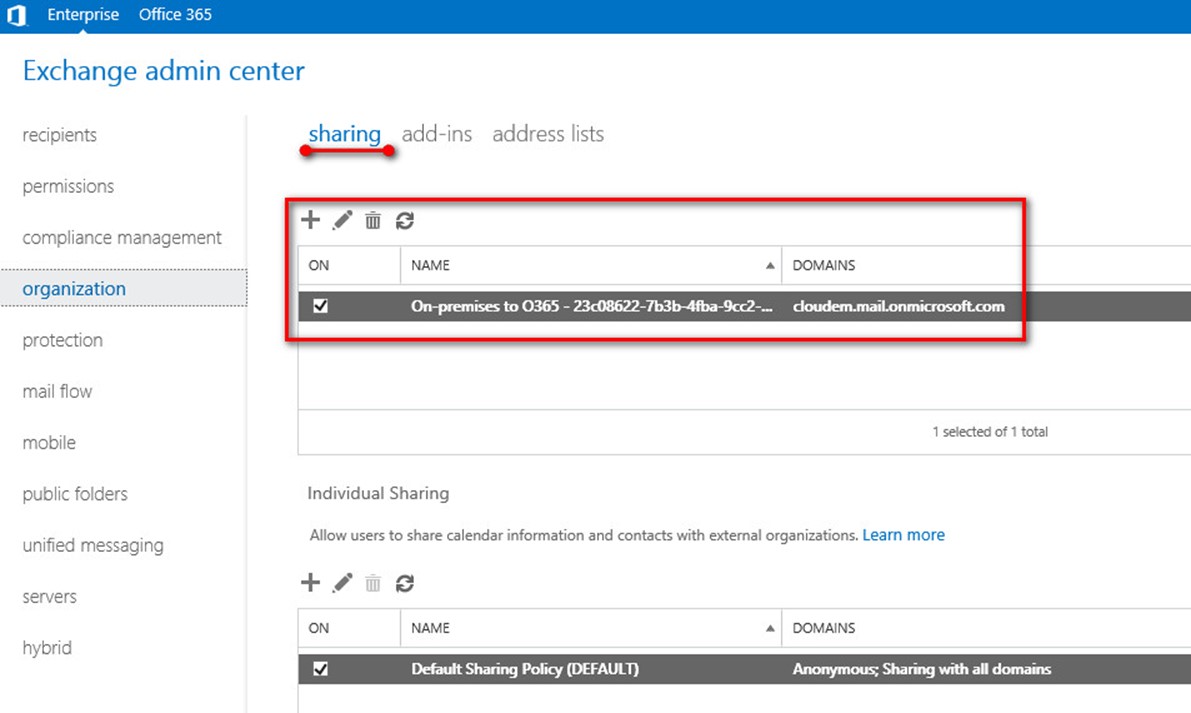1191x713 pixels.
Task: Follow the Learn more link
Action: (x=904, y=535)
